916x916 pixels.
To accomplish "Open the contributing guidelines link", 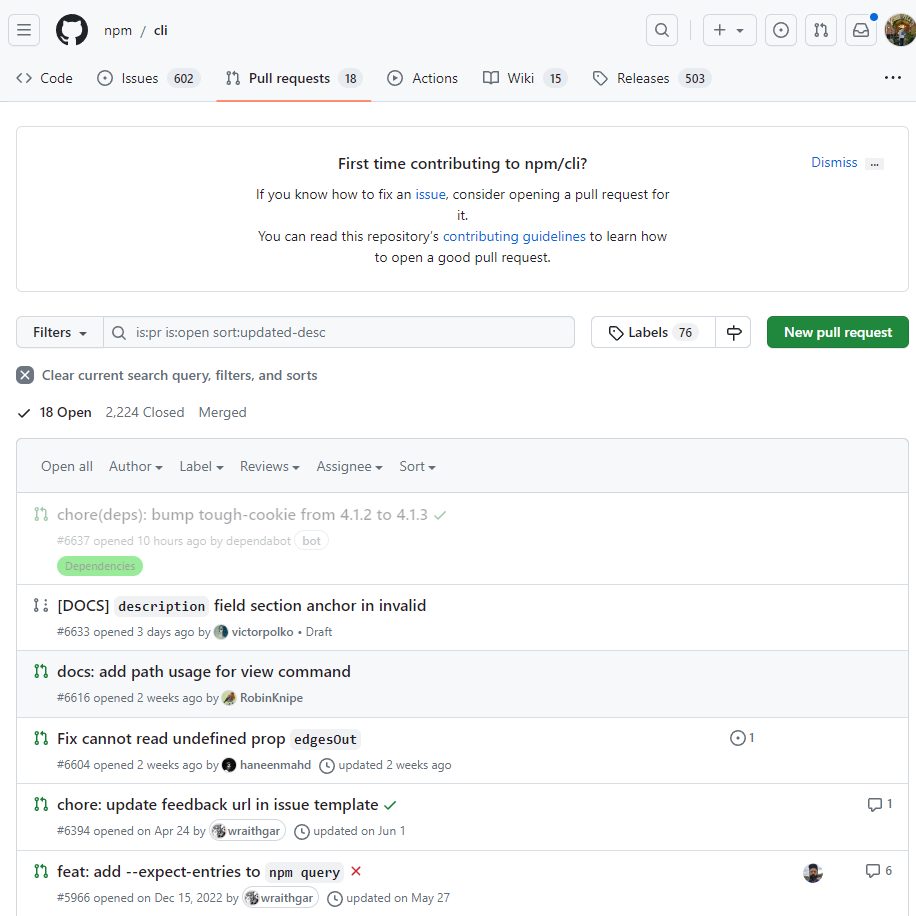I will 514,237.
